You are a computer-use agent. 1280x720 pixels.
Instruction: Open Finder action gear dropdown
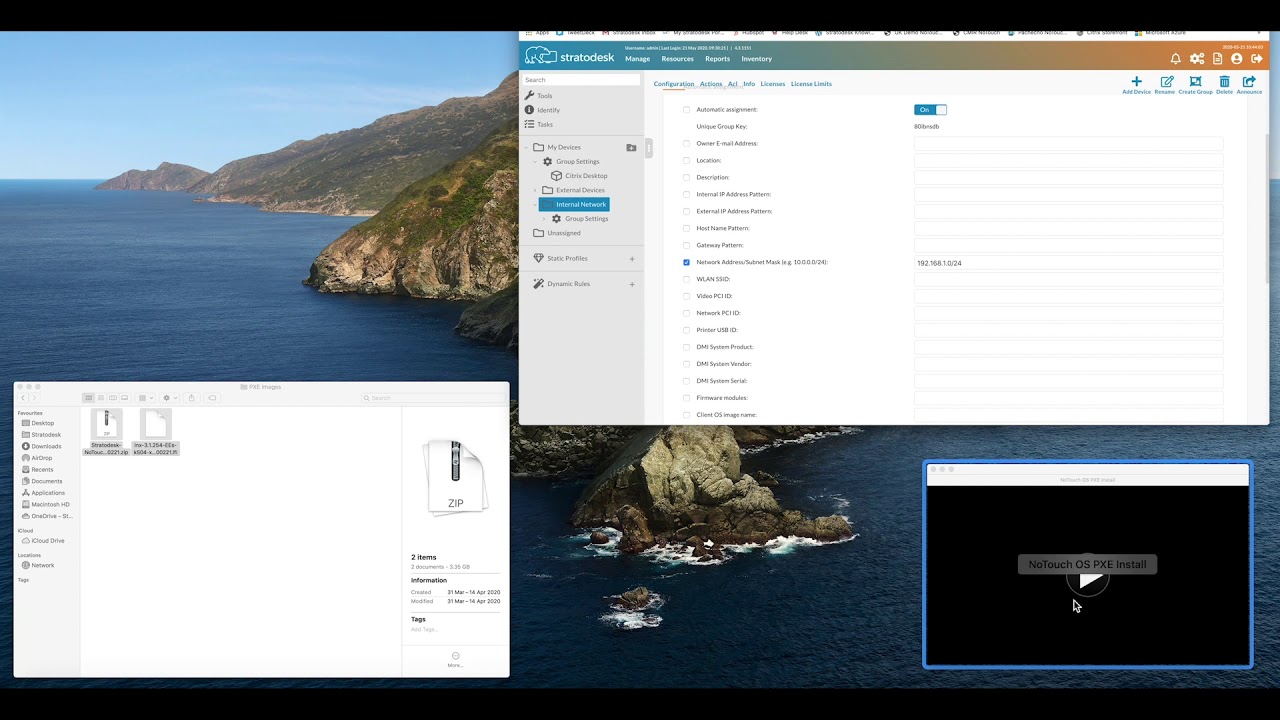pyautogui.click(x=169, y=398)
